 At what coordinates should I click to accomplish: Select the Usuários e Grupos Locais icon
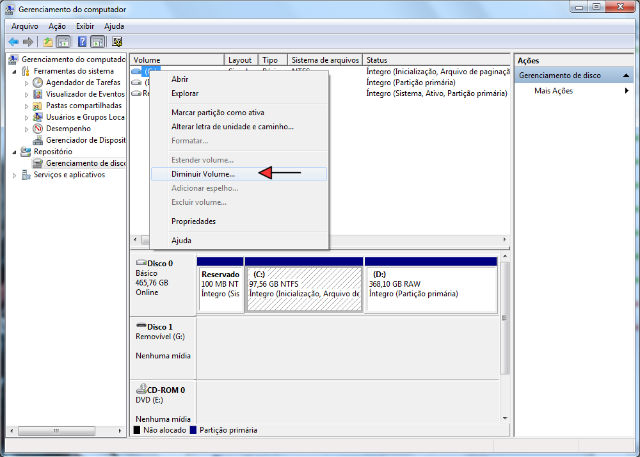click(x=38, y=117)
